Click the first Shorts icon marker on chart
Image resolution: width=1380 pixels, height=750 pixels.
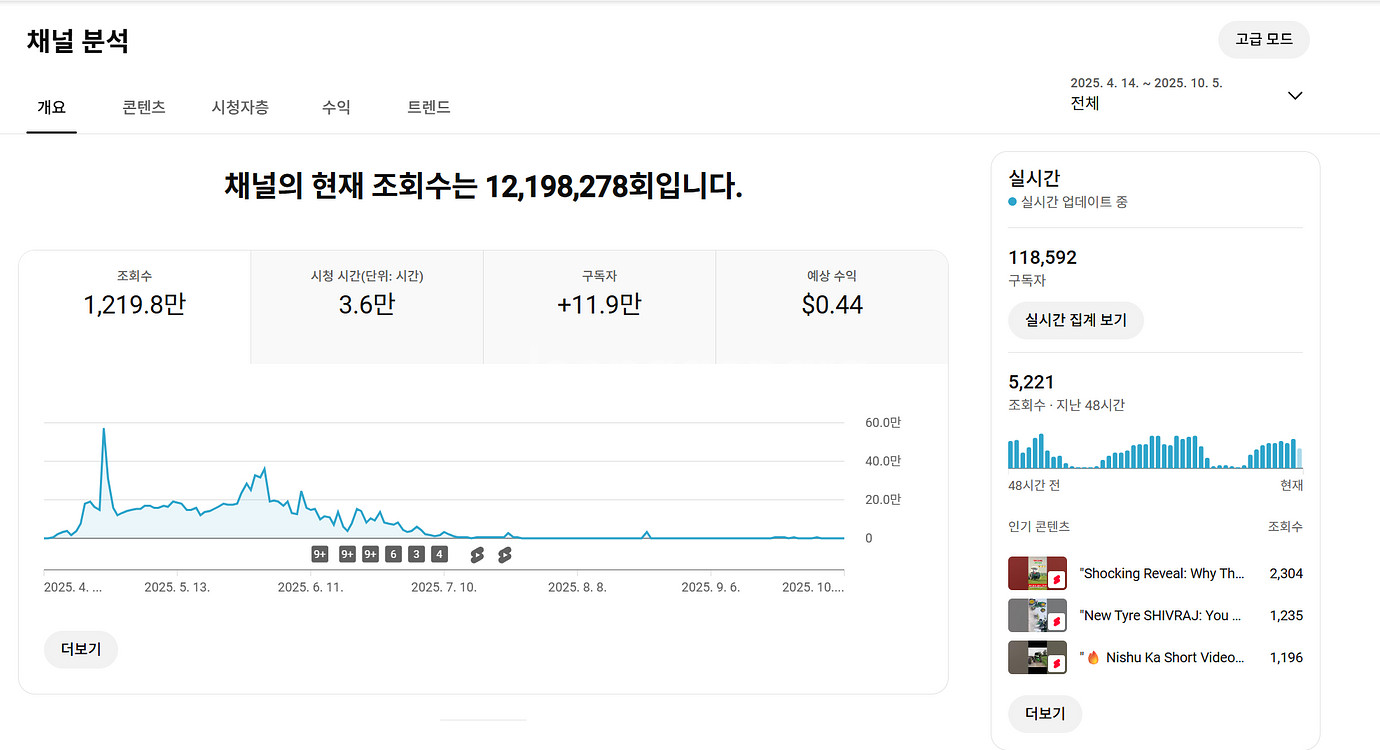point(477,554)
